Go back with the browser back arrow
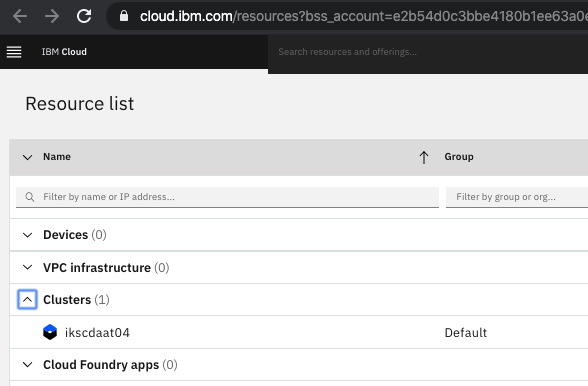Viewport: 588px width, 386px height. point(20,16)
